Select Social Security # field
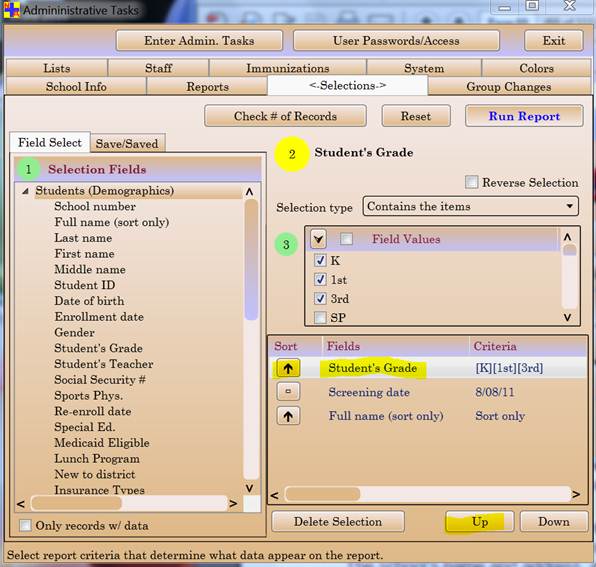 (x=100, y=380)
